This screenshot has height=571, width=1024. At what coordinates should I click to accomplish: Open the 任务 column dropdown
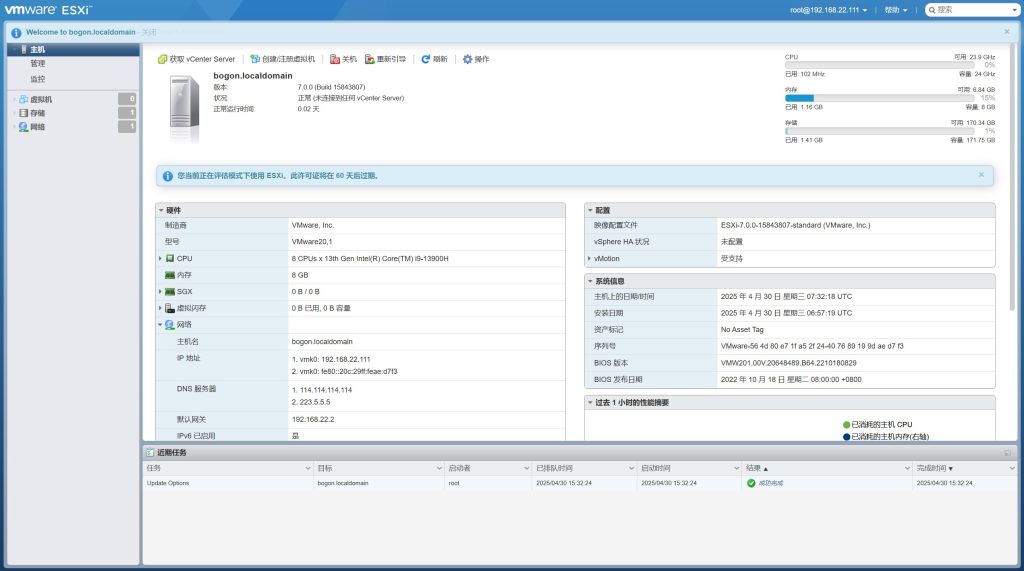(x=308, y=468)
